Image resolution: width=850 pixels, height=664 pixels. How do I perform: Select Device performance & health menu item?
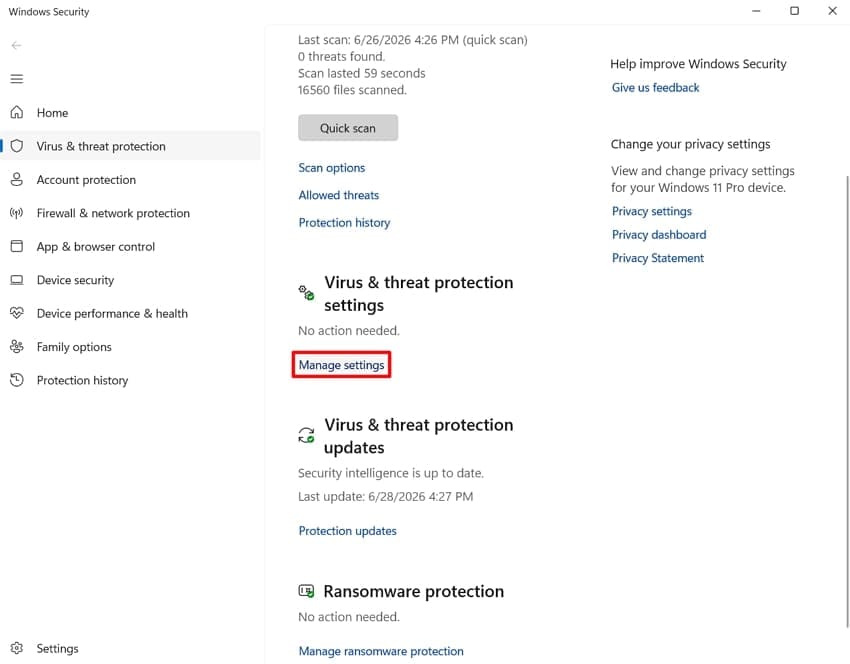pos(112,313)
